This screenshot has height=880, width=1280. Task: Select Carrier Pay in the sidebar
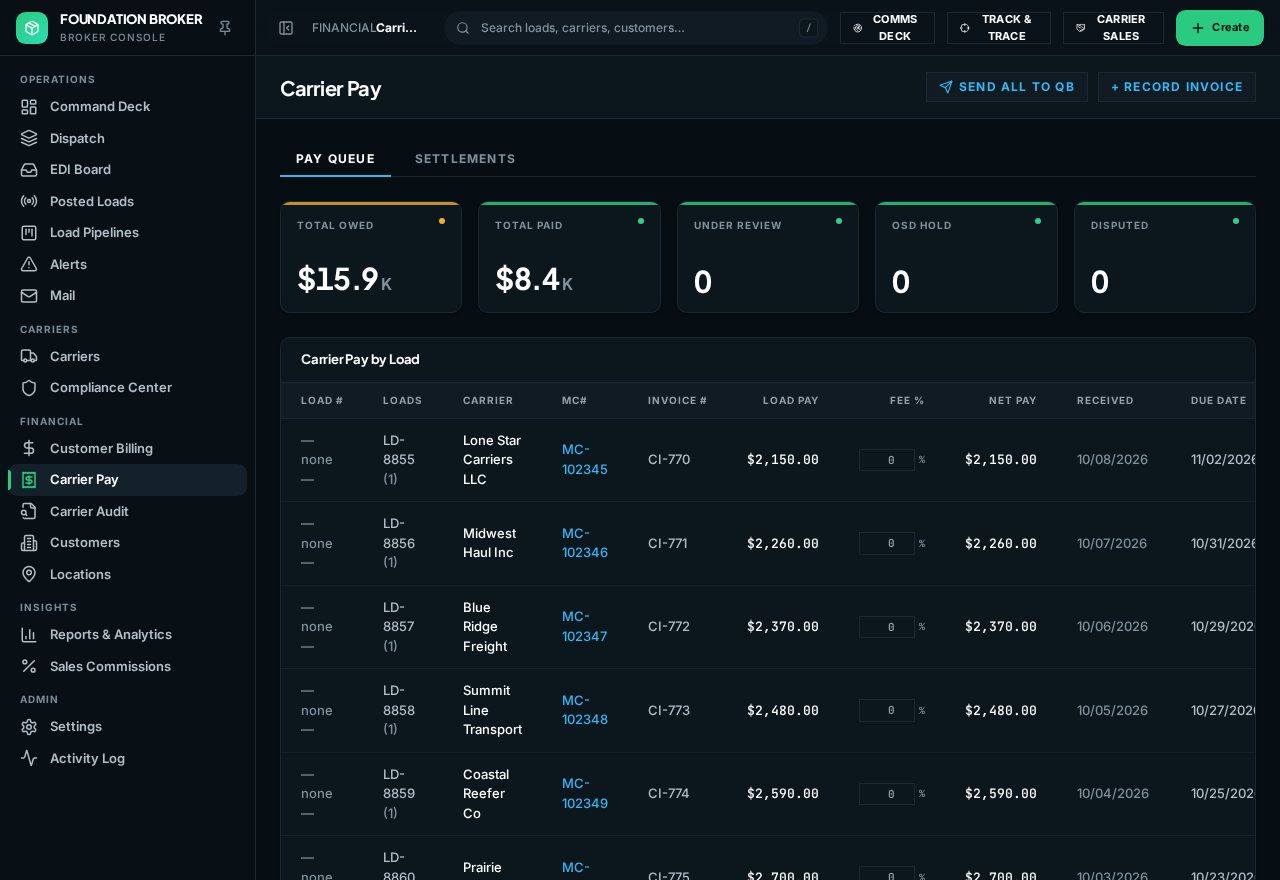[127, 479]
